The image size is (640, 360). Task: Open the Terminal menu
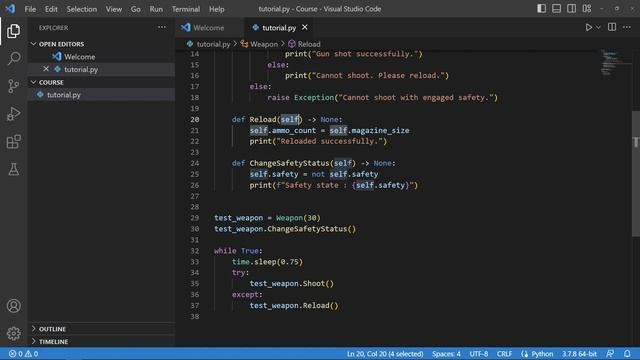click(x=186, y=9)
